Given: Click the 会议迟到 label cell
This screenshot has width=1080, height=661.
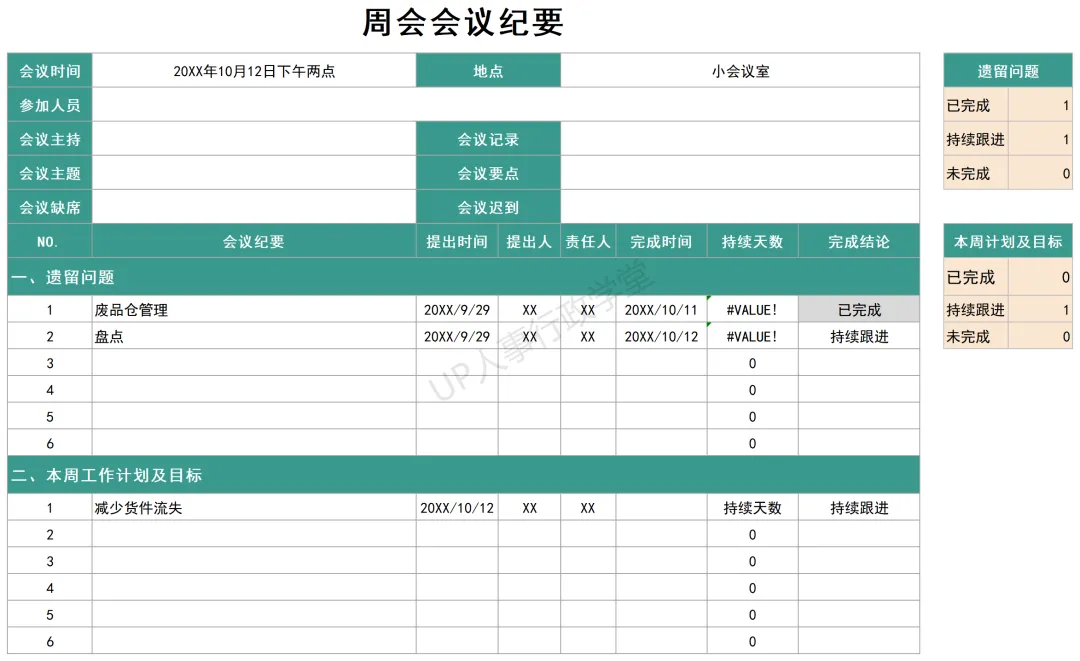Looking at the screenshot, I should click(488, 207).
